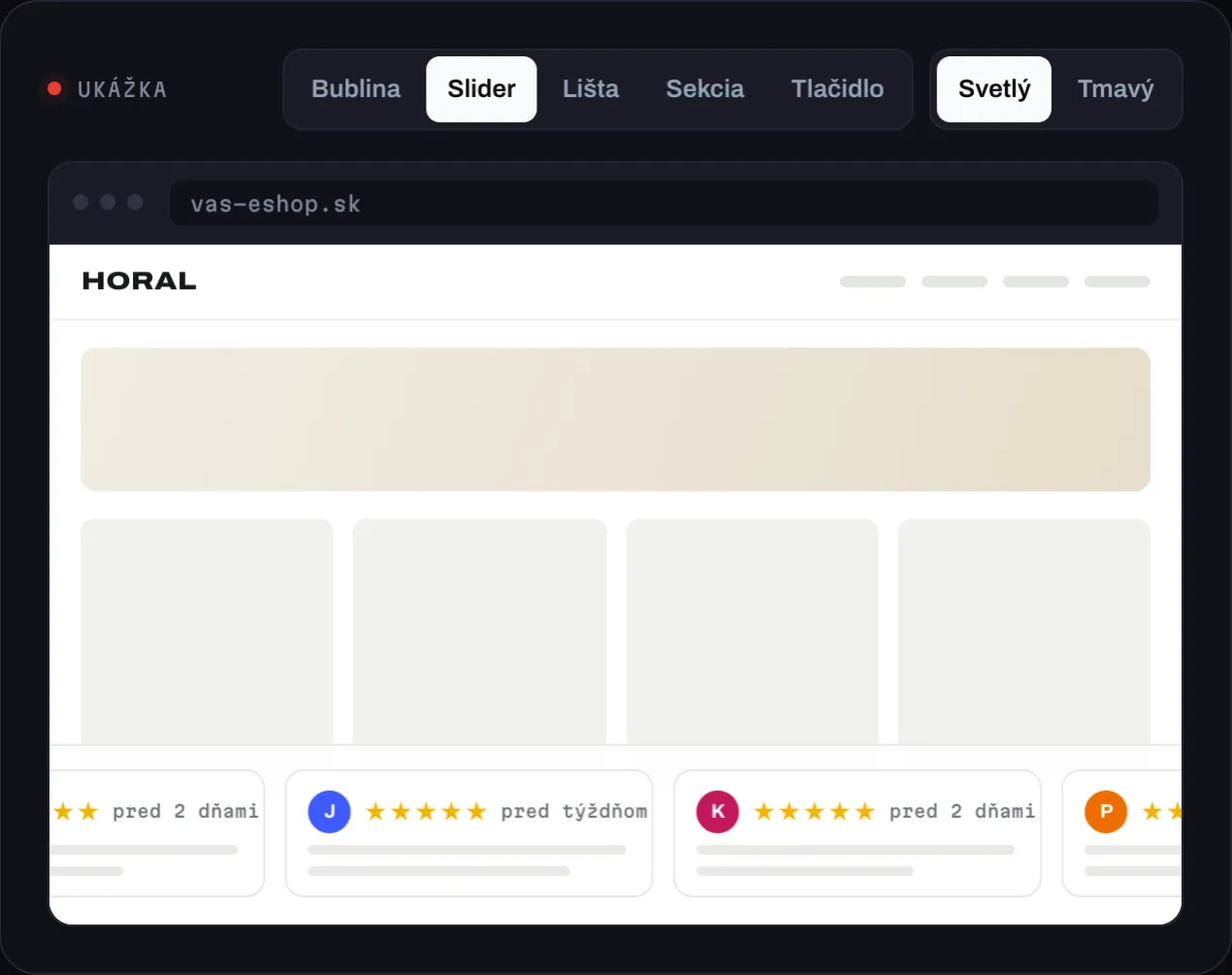Choose the Sekcia tab
Screen dimensions: 1232x975
click(x=705, y=89)
